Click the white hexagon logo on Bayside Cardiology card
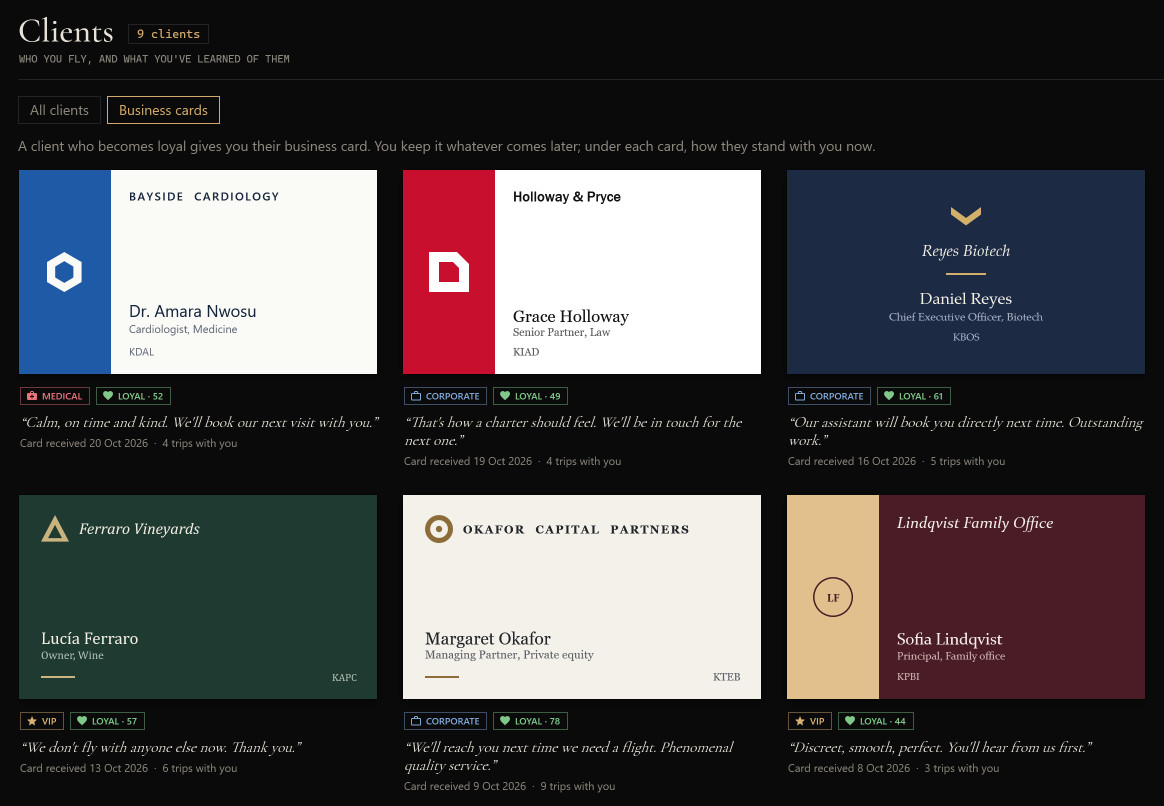Viewport: 1164px width, 806px height. [x=65, y=272]
